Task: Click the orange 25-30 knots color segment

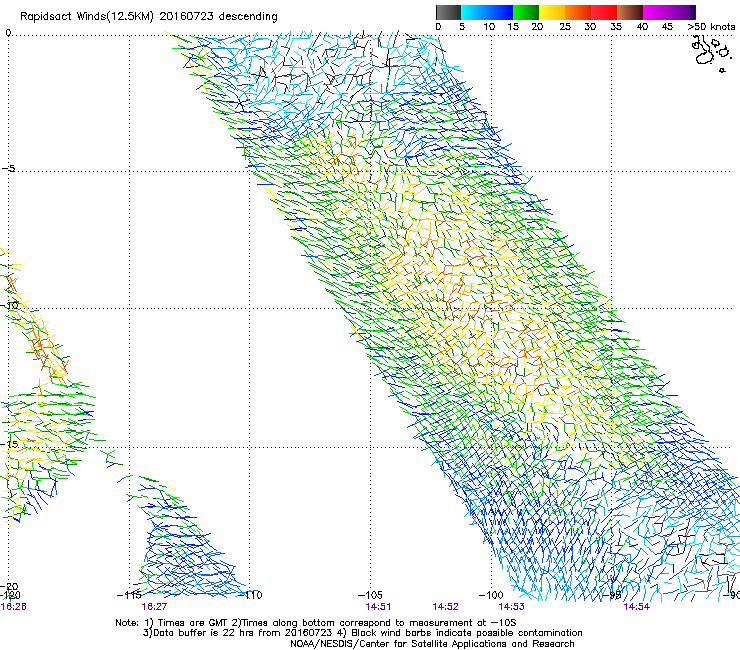Action: click(578, 12)
